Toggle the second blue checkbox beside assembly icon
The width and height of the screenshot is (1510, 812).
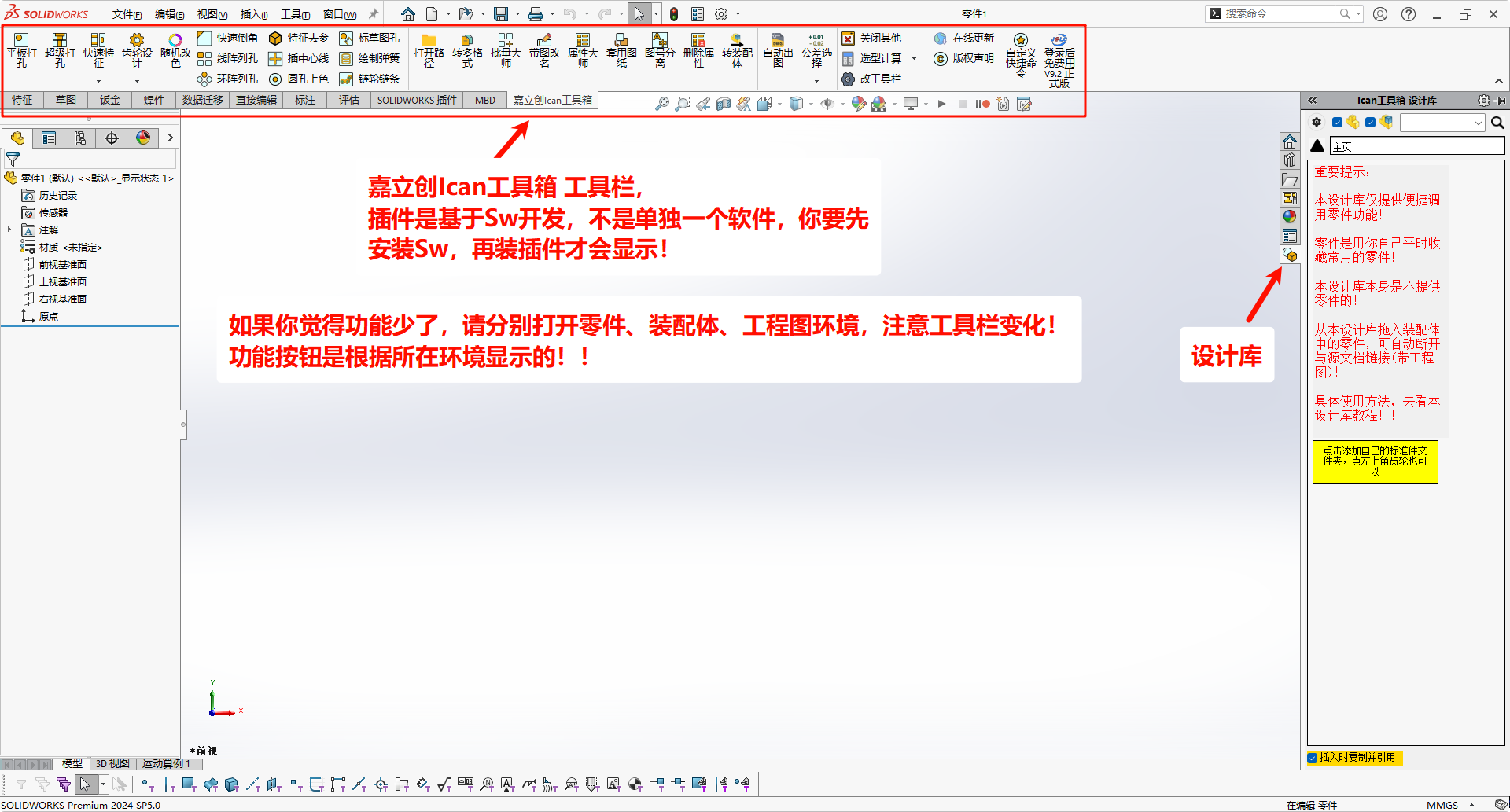(x=1370, y=122)
